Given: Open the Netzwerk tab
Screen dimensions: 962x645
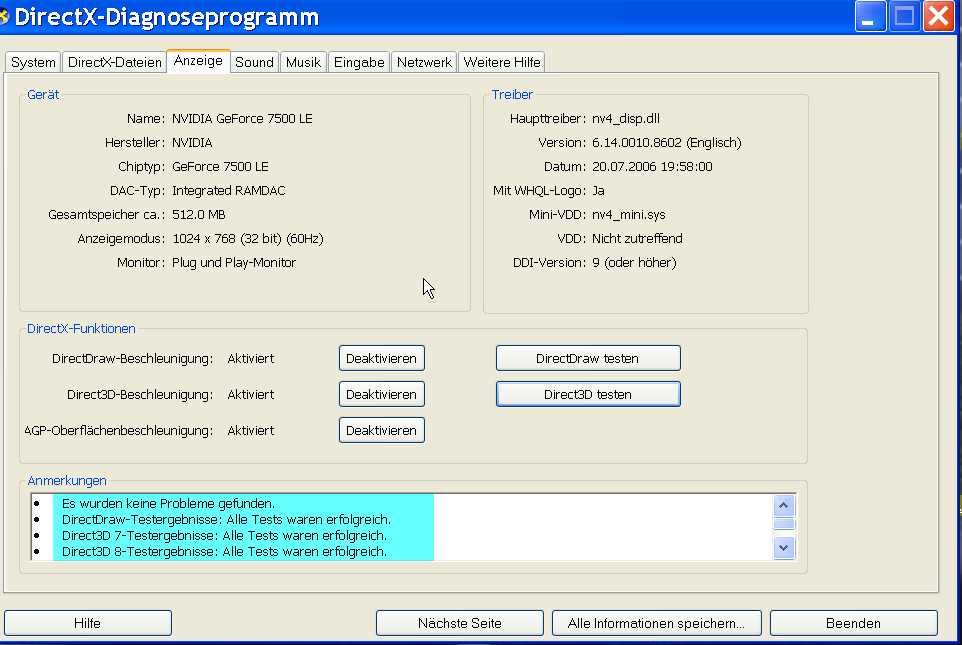Looking at the screenshot, I should pos(424,62).
